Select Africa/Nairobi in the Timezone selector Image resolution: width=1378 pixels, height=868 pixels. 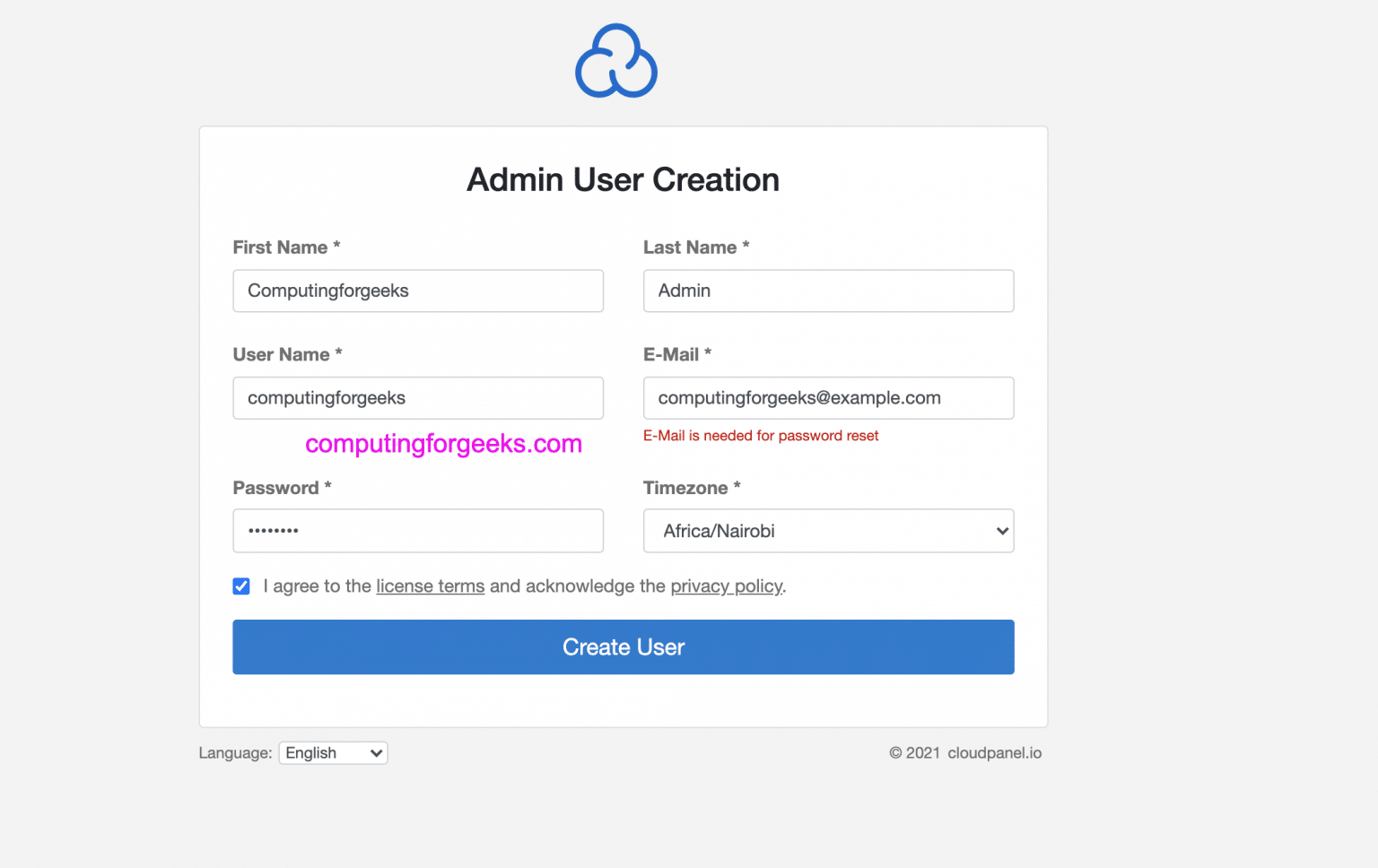827,531
